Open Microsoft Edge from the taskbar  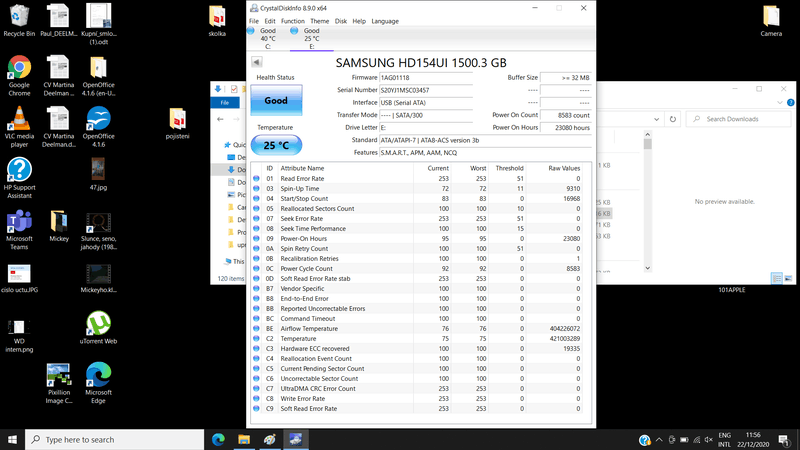click(x=218, y=440)
